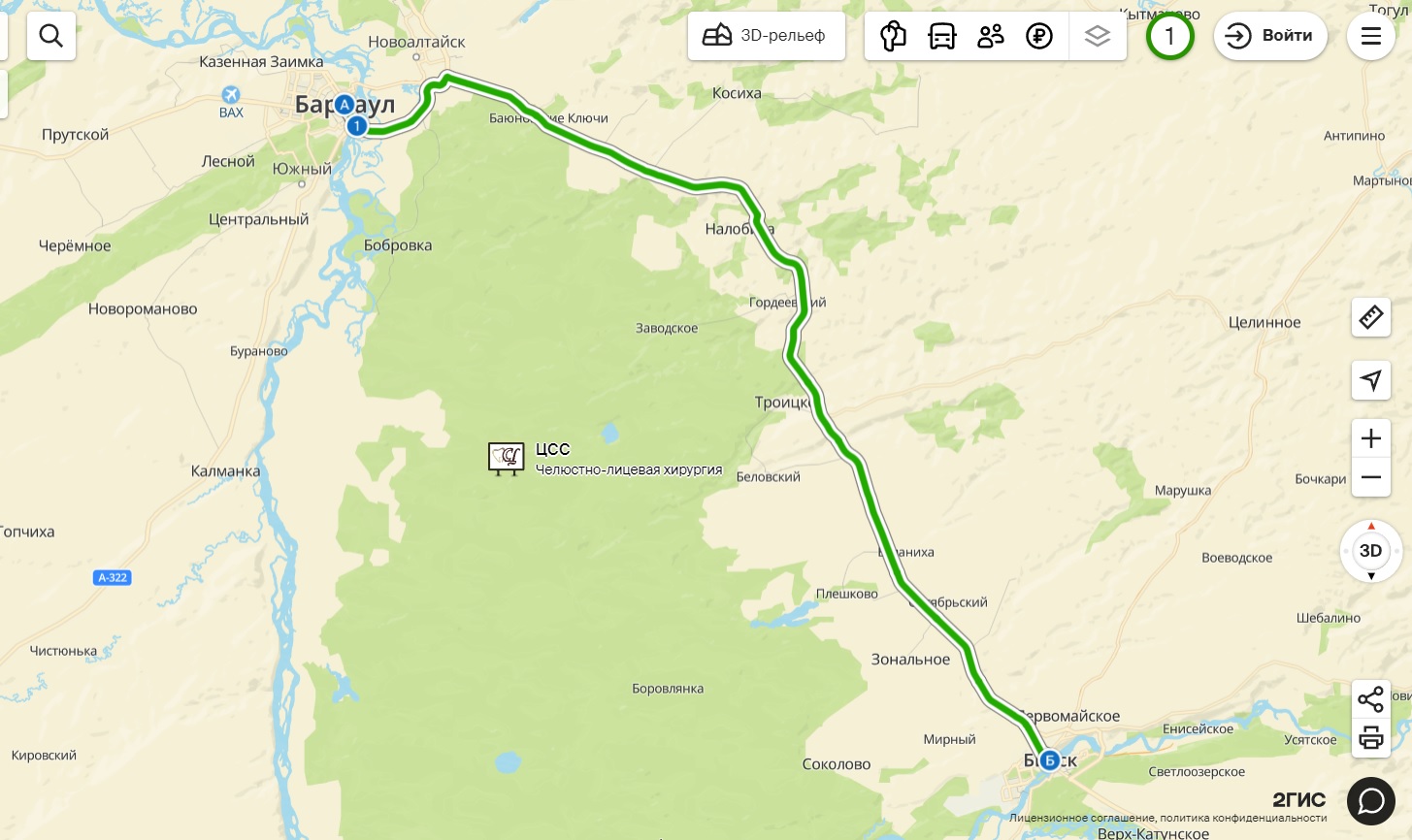1412x840 pixels.
Task: Toggle 3D-рельеф terrain view
Action: click(x=767, y=36)
